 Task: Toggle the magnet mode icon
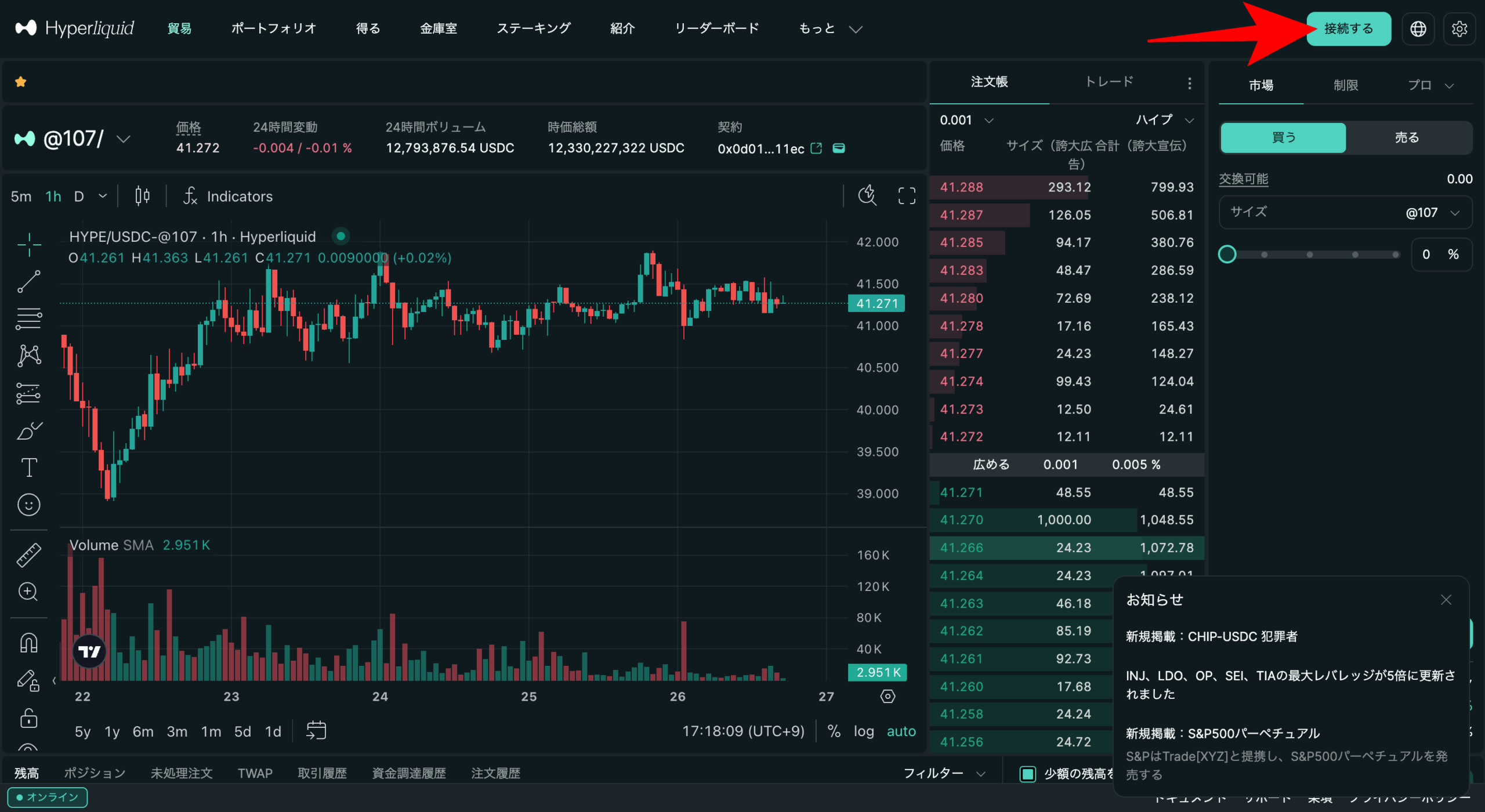28,643
